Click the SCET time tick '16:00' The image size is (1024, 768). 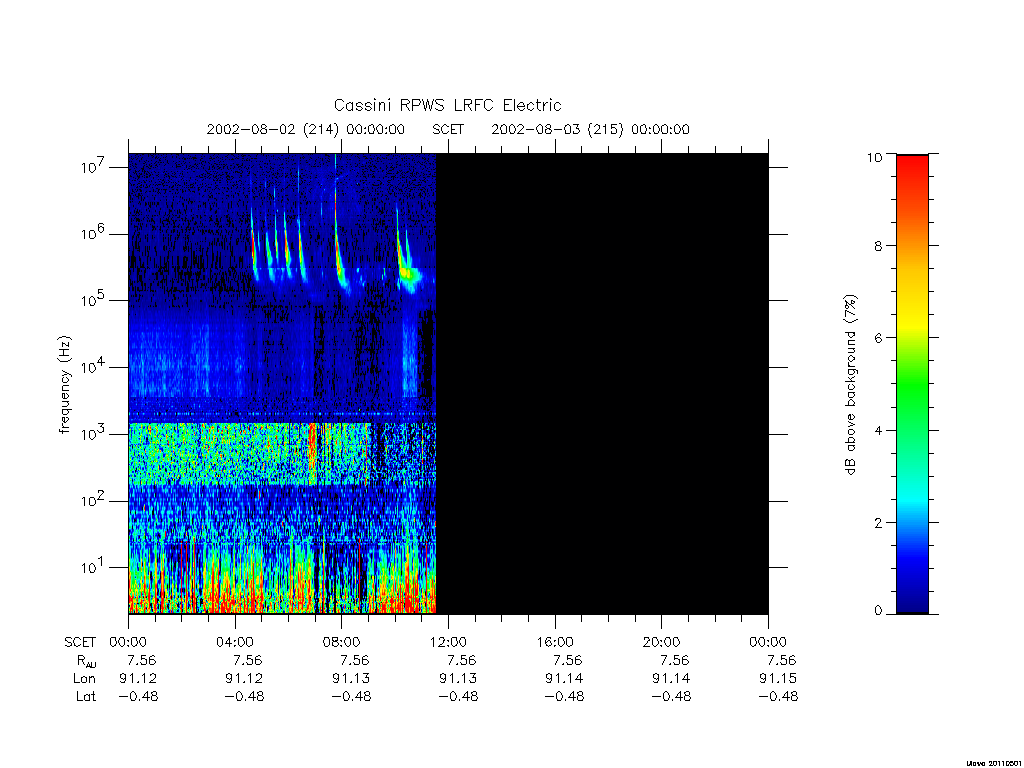[554, 642]
